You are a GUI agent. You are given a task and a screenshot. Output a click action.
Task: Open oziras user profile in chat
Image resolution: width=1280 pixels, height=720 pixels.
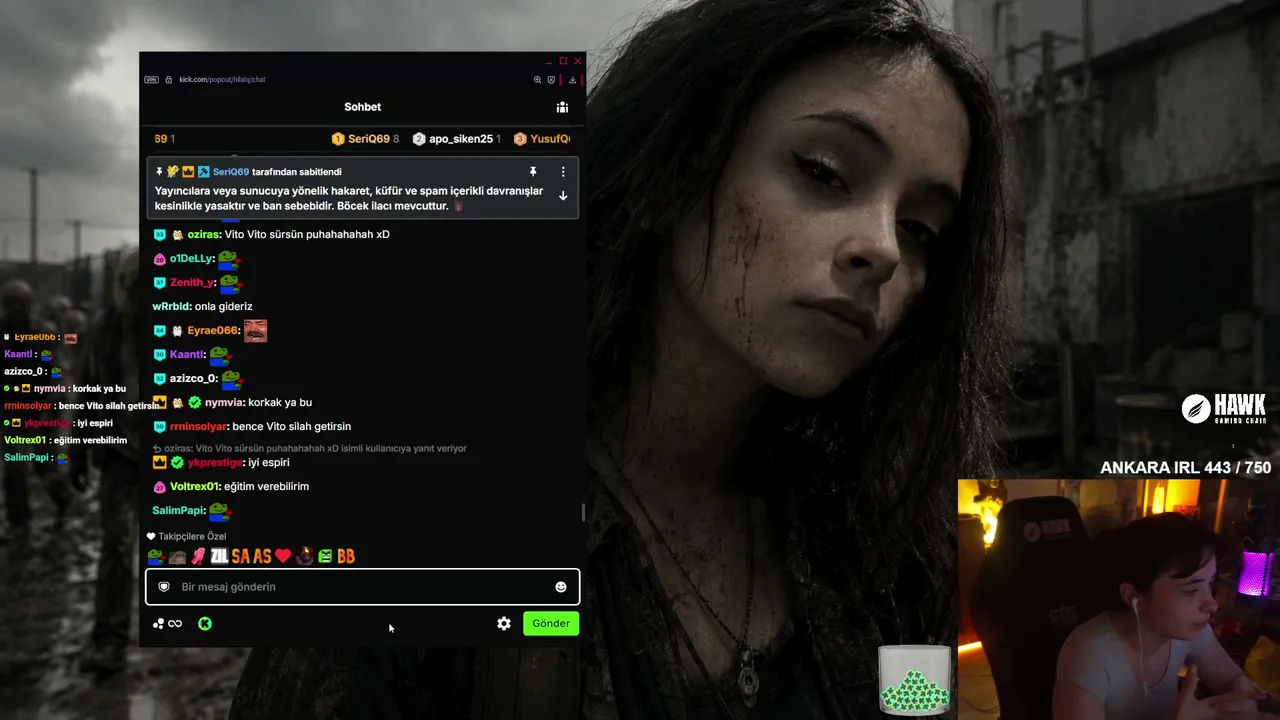(204, 234)
